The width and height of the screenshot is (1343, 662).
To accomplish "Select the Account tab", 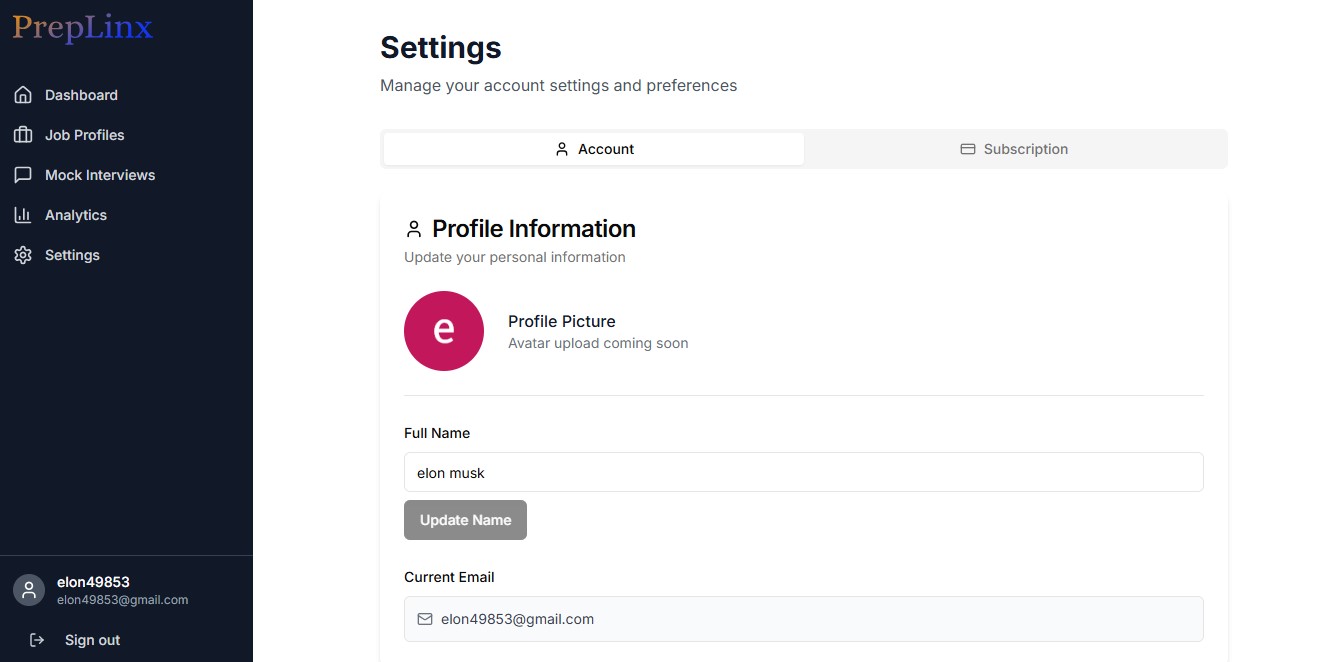I will pos(594,148).
